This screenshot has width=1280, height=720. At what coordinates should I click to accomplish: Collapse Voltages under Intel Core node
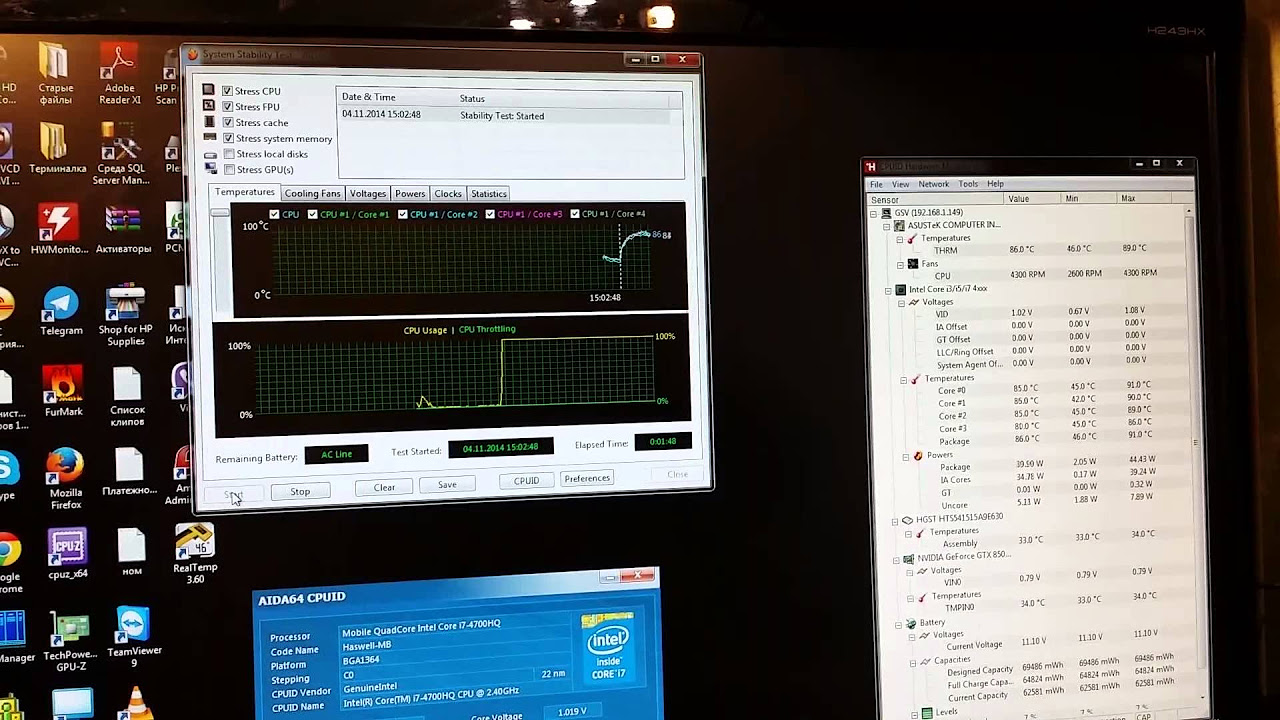click(901, 302)
